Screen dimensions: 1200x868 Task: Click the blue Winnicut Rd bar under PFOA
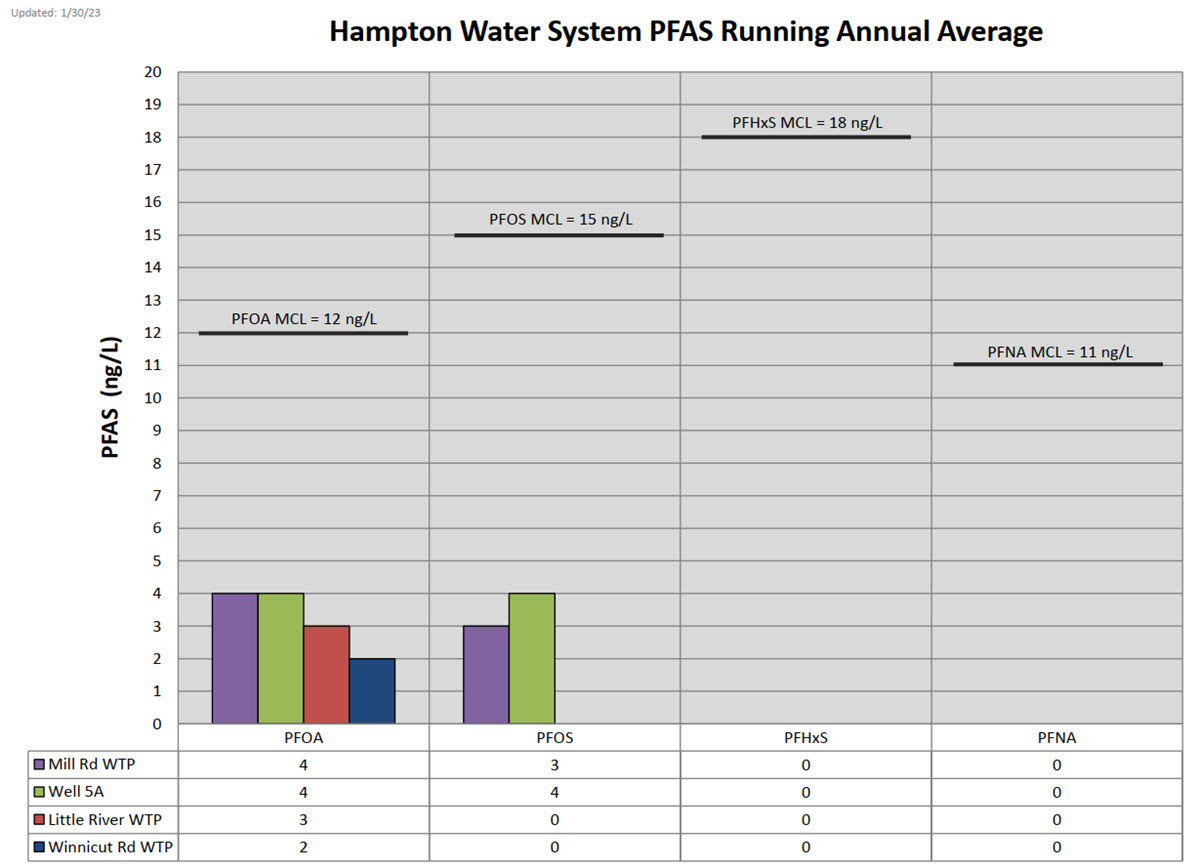click(x=373, y=690)
